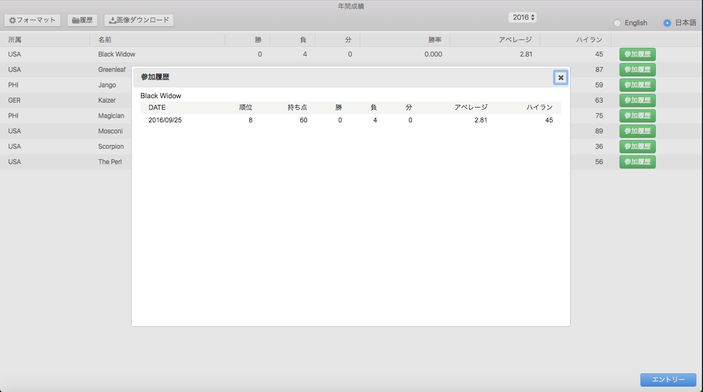The image size is (703, 392).
Task: Click the 60 持ち点 value in dialog
Action: point(304,120)
